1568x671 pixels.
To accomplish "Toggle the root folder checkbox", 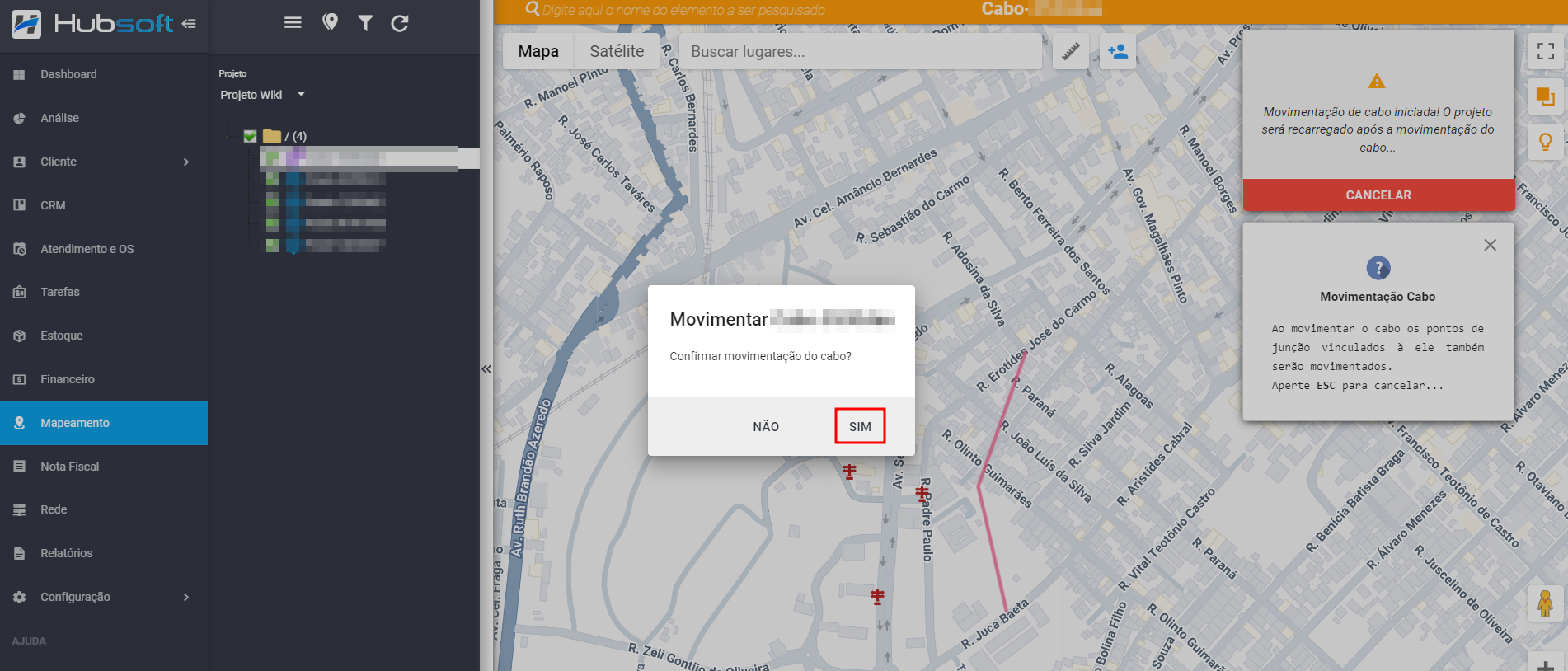I will 250,136.
